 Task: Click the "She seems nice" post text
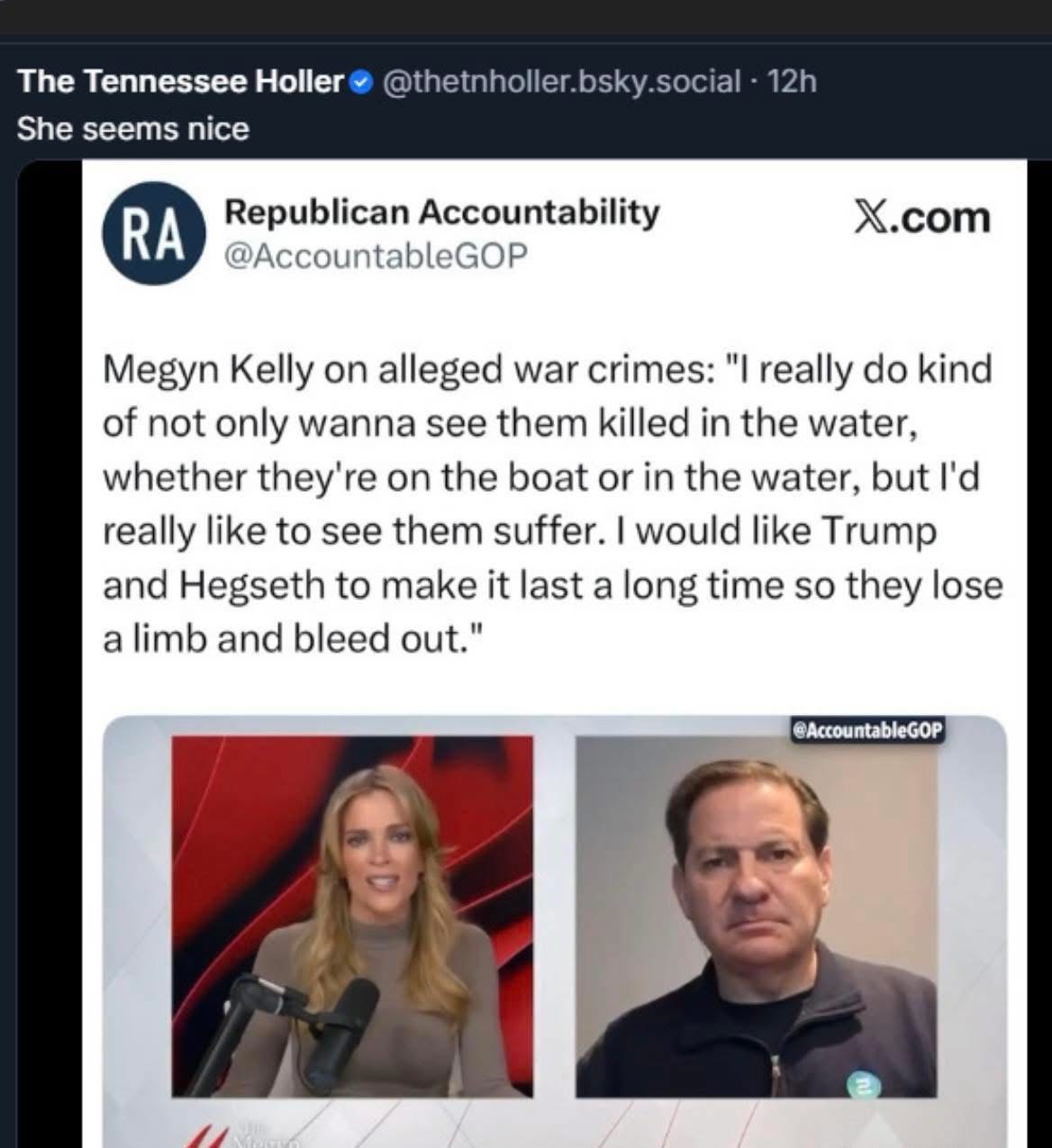[x=132, y=129]
